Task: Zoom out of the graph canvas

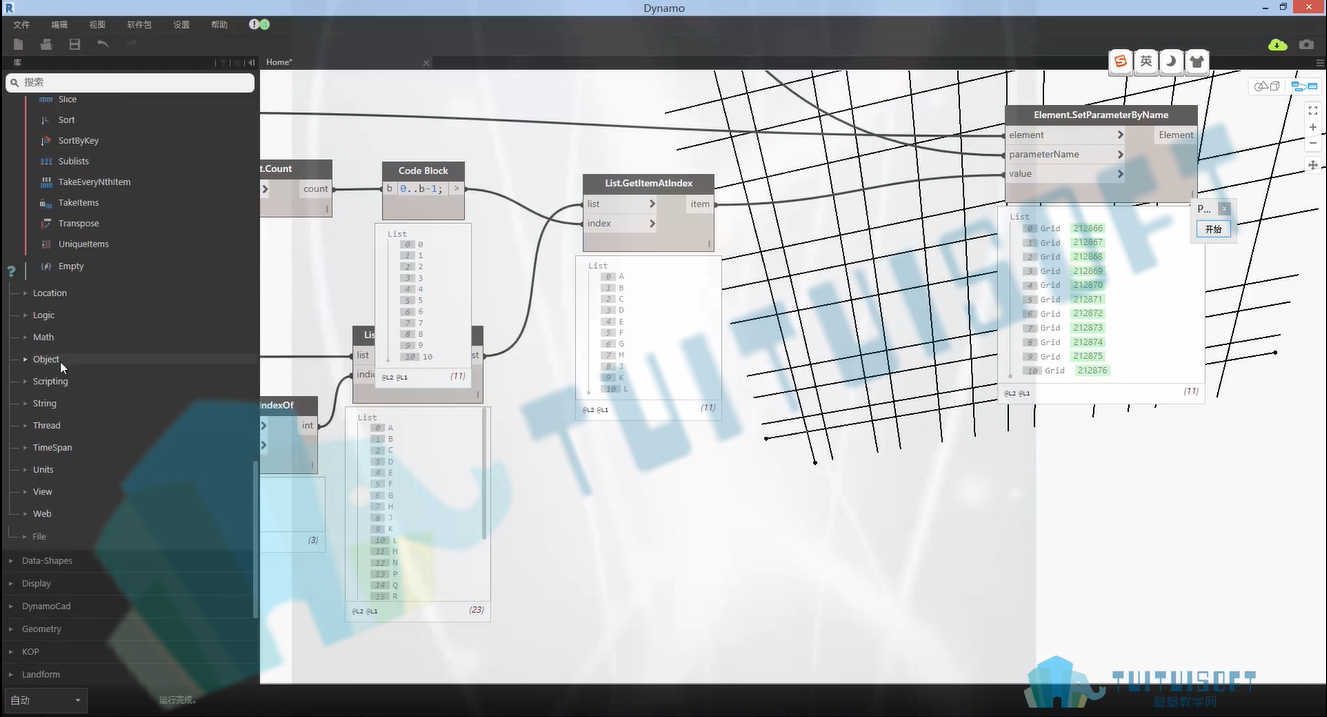Action: click(x=1313, y=143)
